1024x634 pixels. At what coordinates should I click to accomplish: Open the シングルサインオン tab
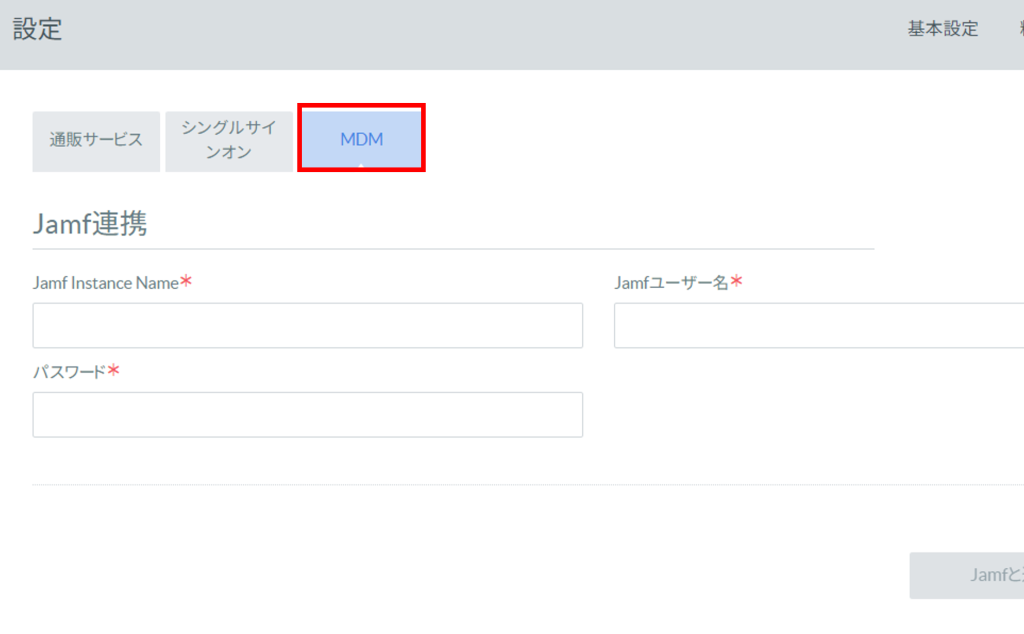[228, 140]
